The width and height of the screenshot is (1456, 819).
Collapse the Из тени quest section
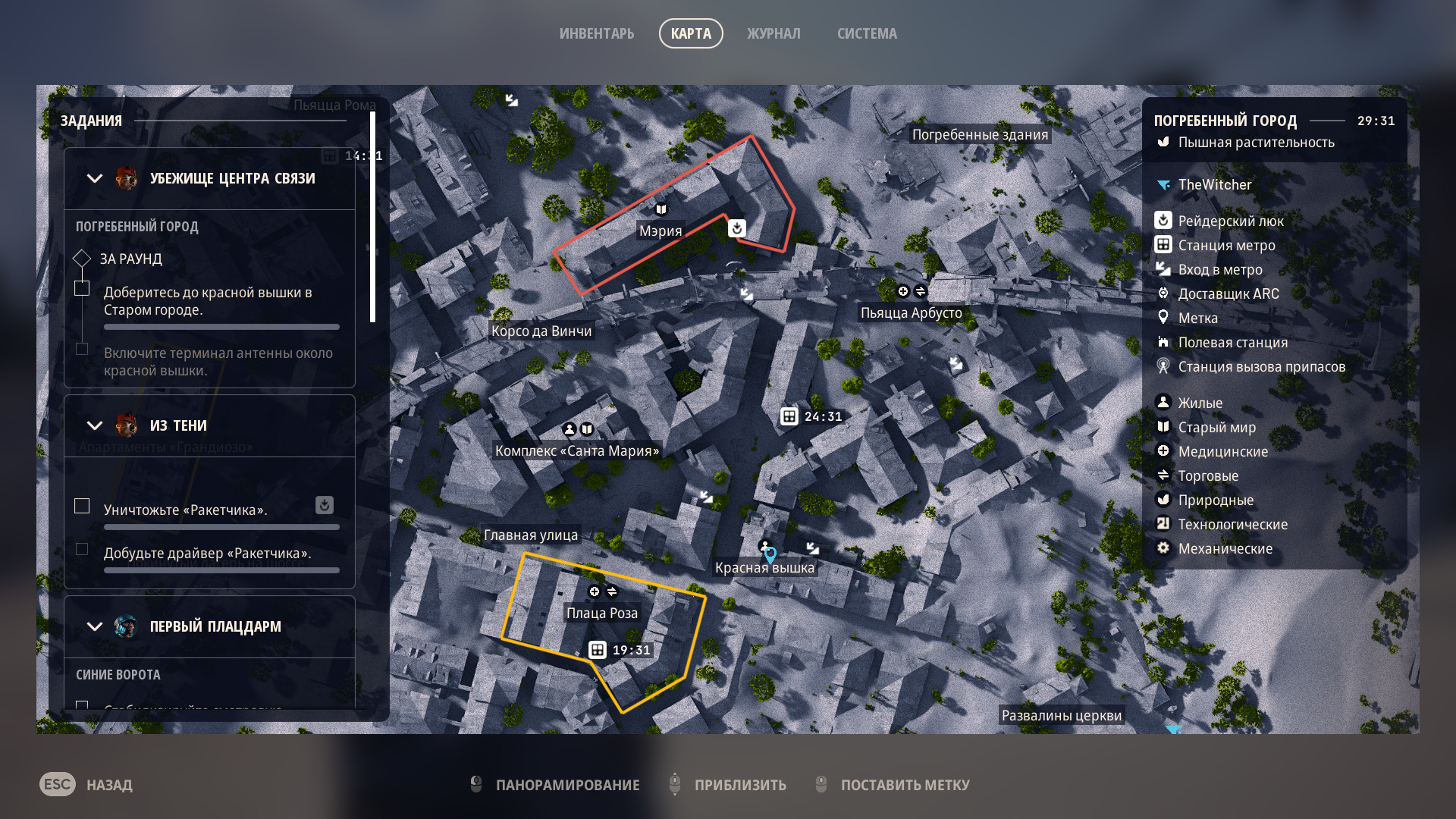coord(95,425)
